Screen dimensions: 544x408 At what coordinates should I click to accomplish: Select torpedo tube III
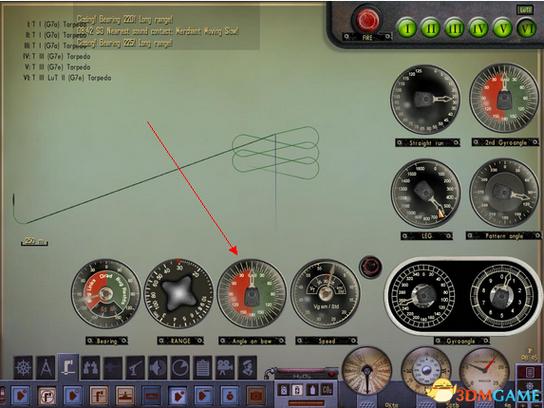click(454, 27)
